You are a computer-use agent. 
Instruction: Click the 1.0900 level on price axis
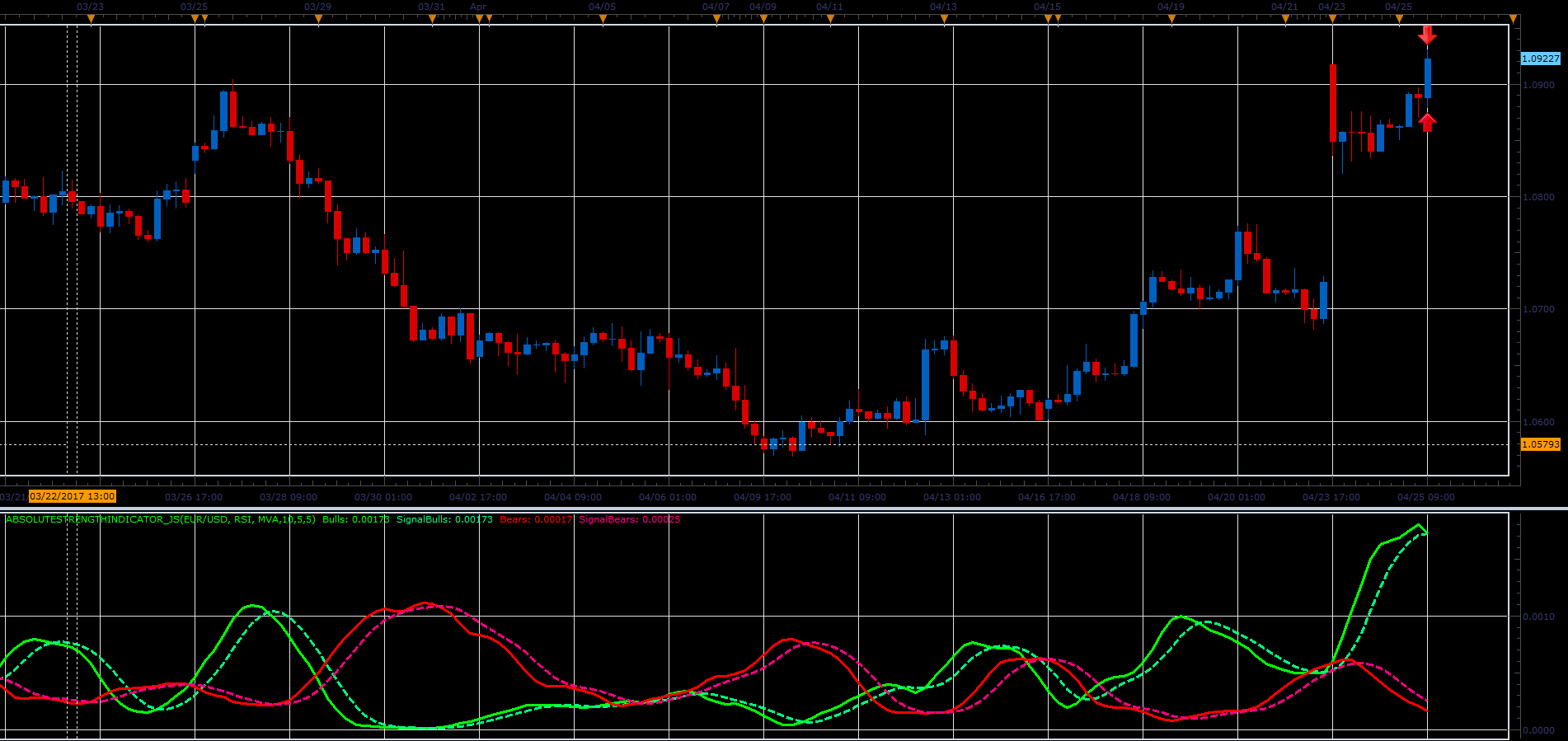1538,85
